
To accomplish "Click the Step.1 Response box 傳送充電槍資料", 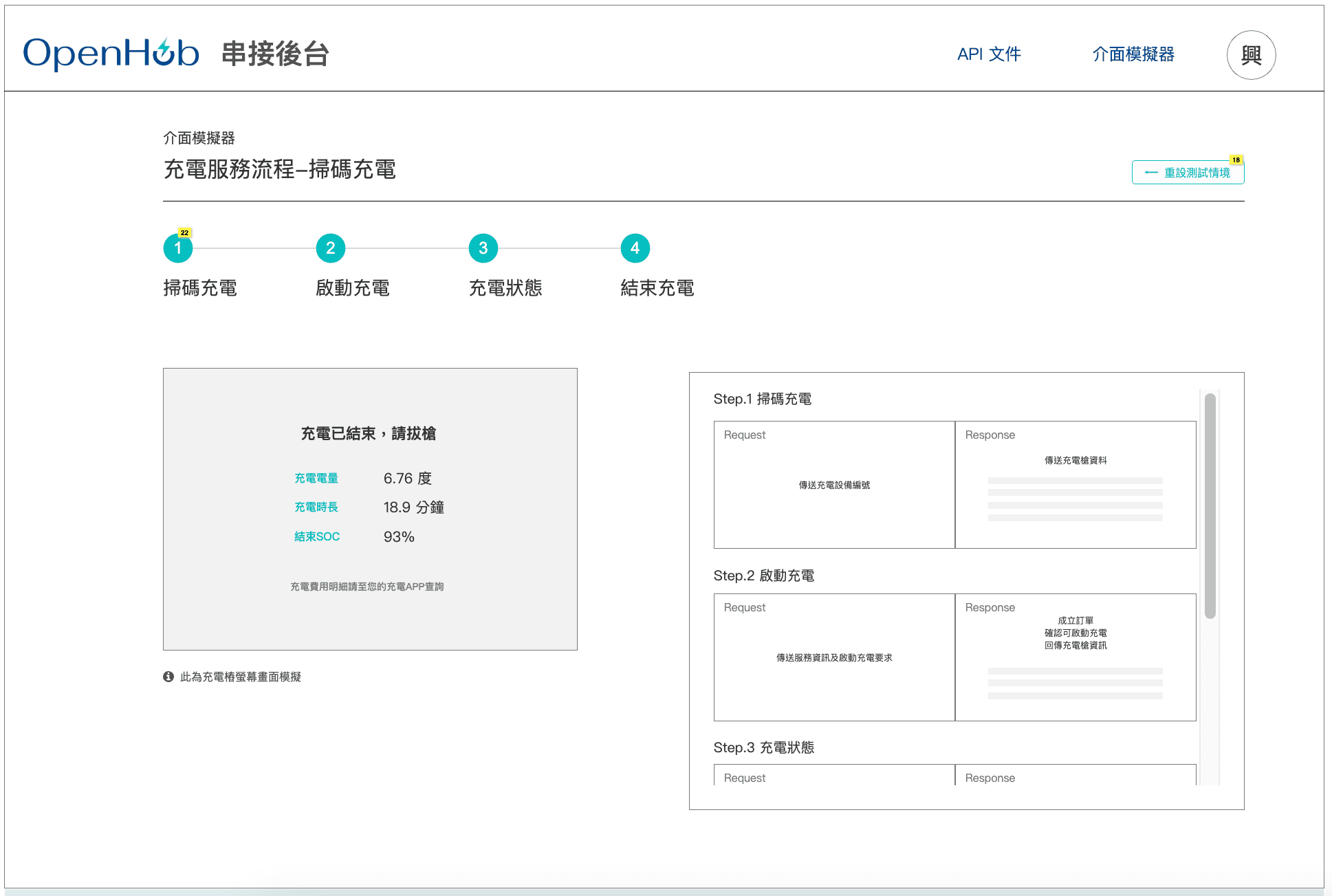I will click(x=1075, y=485).
